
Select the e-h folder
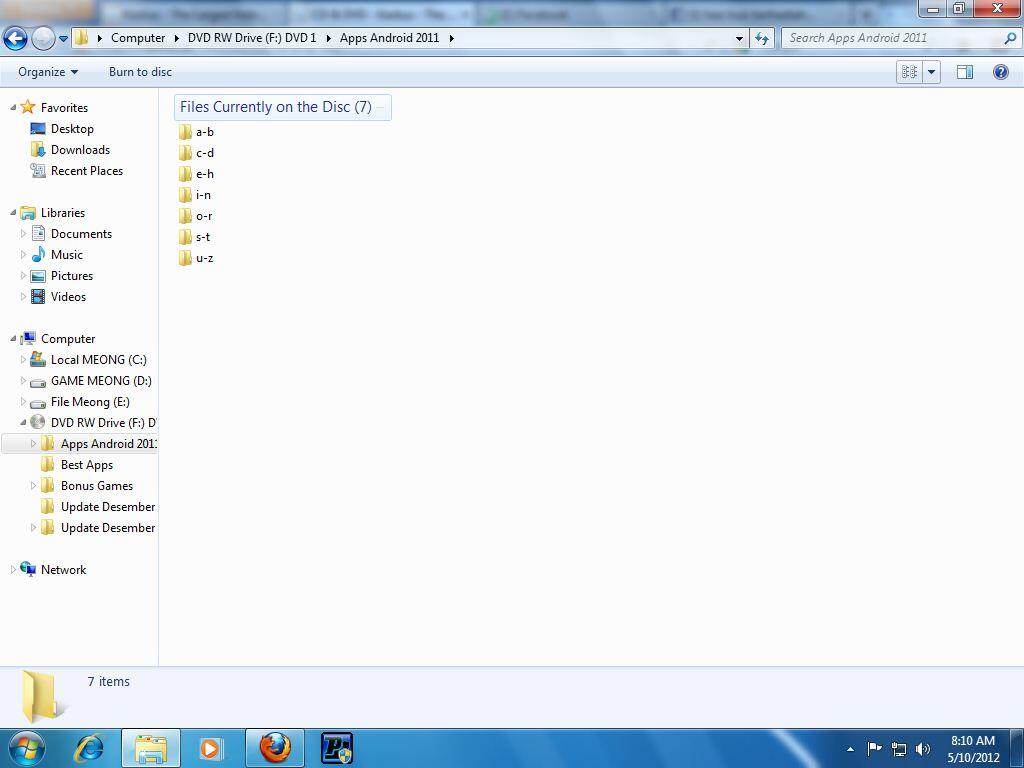click(196, 174)
